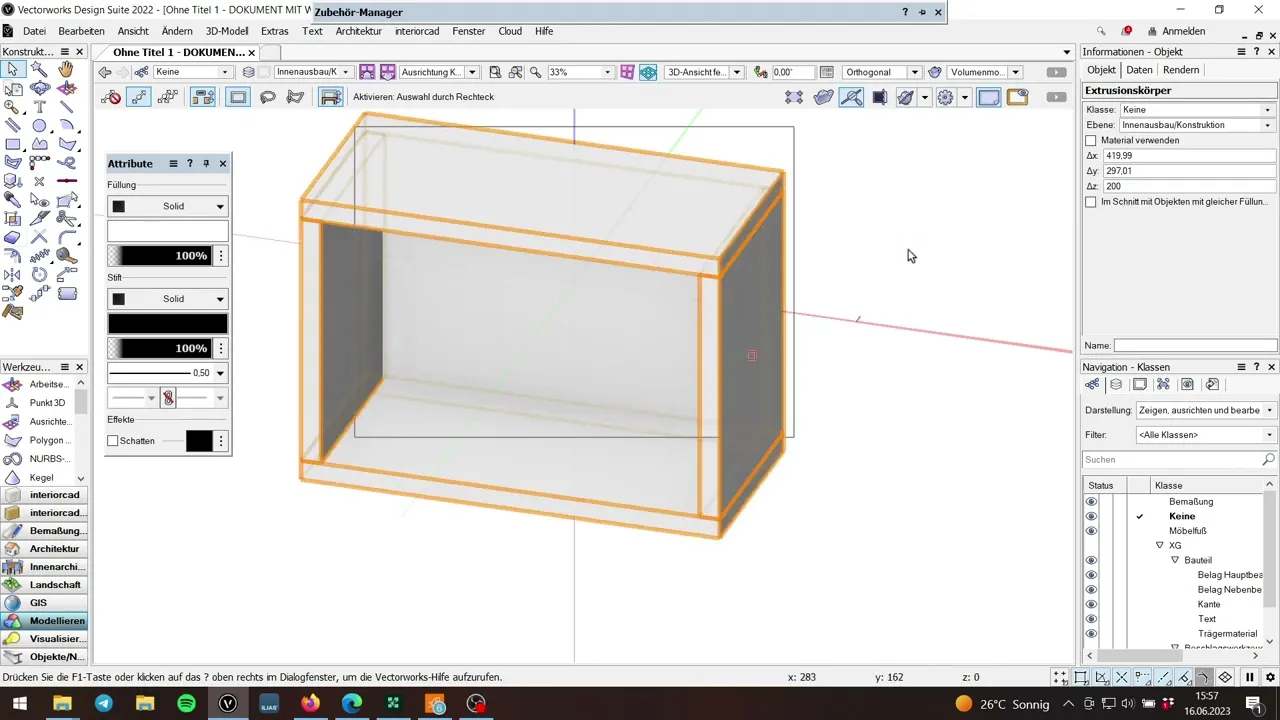Enable the Schatten checkbox

[113, 441]
